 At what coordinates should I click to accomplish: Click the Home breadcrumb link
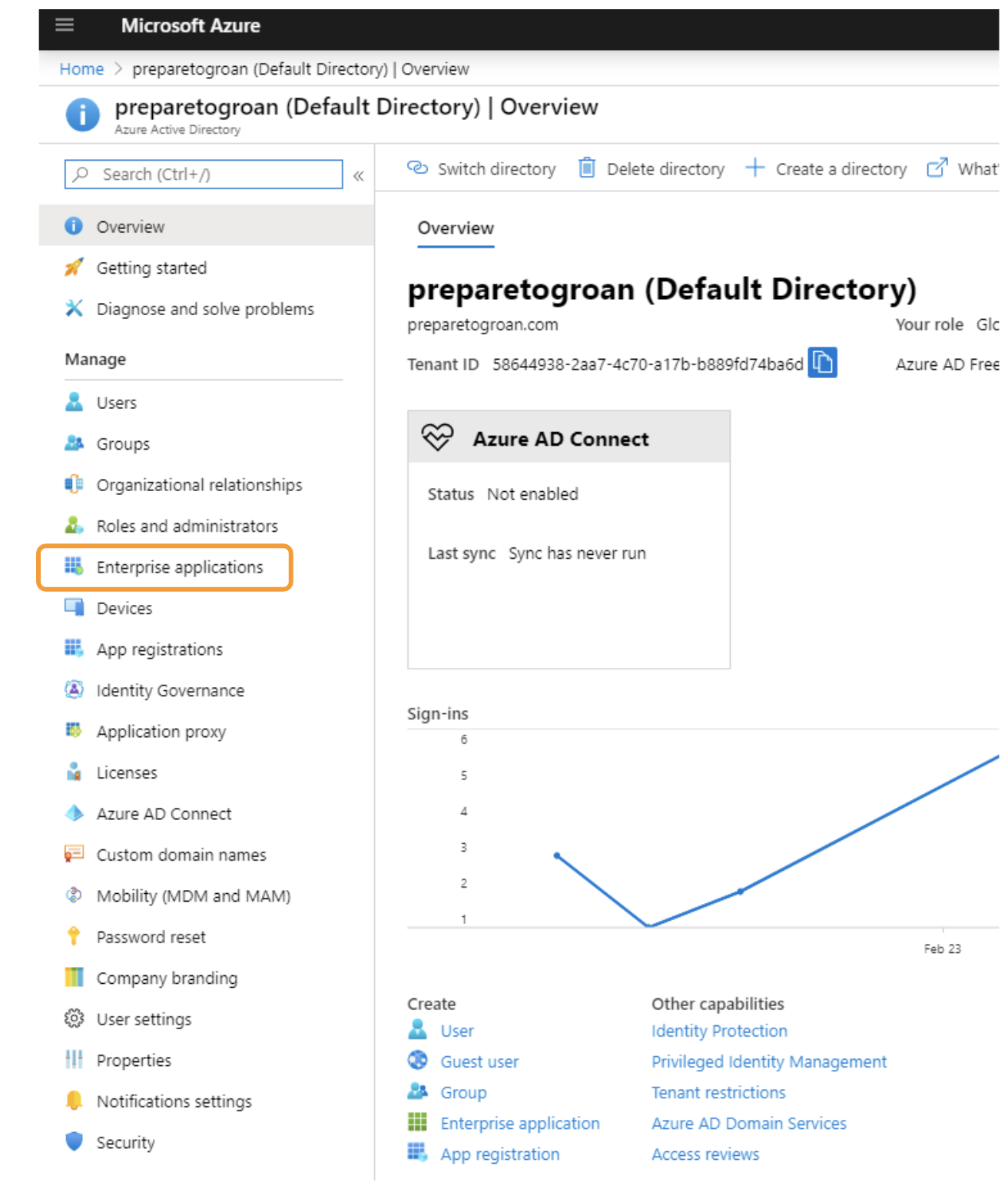81,69
